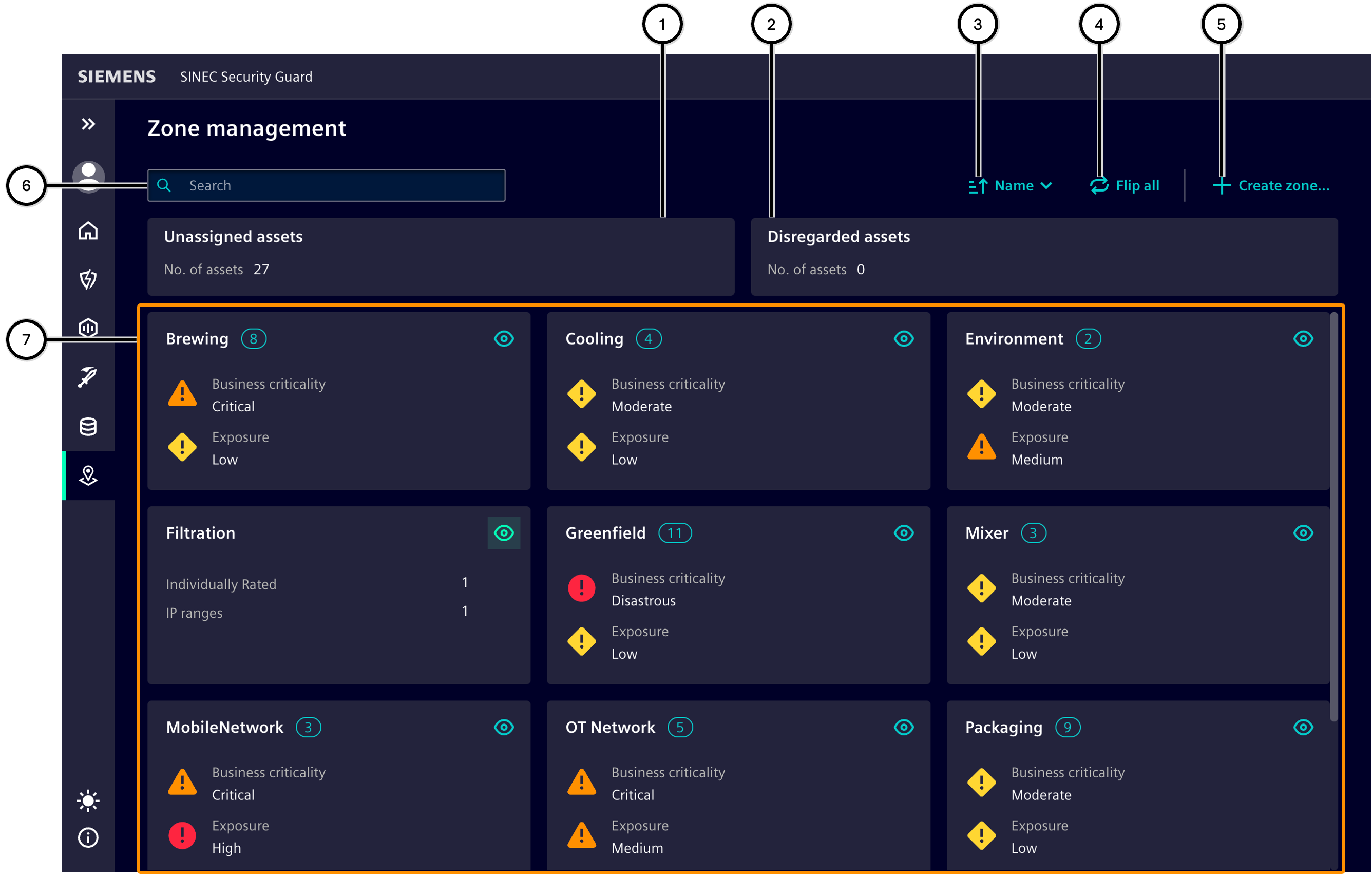Click Brewing critical business criticality warning icon
This screenshot has height=877, width=1372.
click(x=182, y=394)
